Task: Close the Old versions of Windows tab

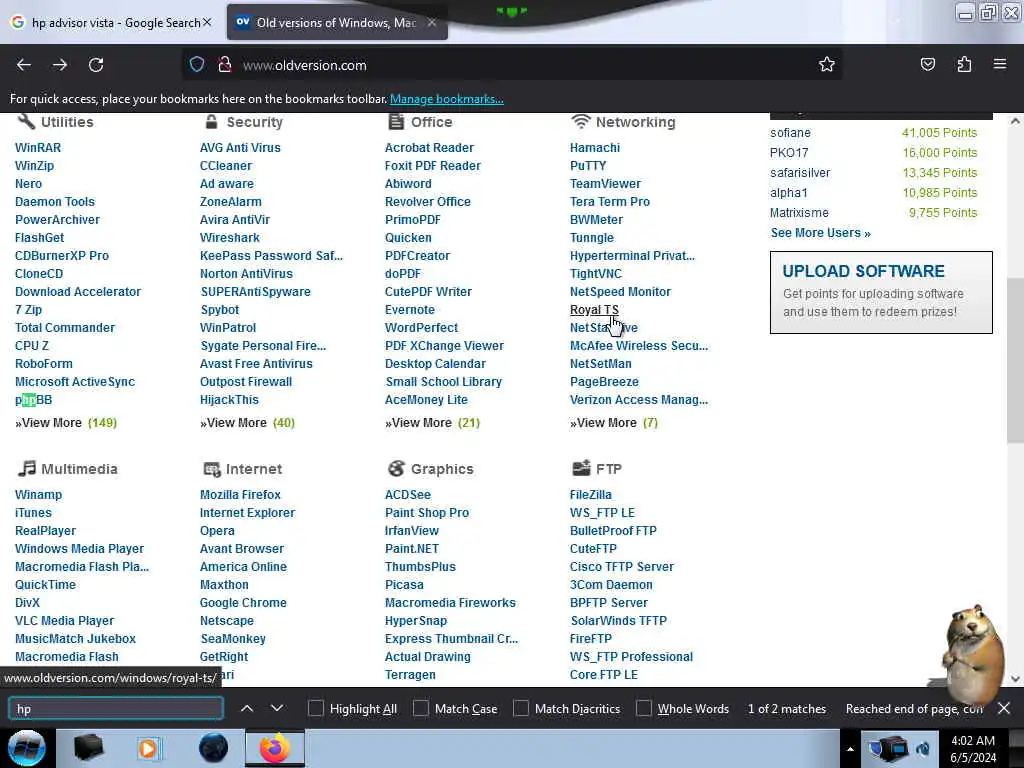Action: tap(432, 22)
